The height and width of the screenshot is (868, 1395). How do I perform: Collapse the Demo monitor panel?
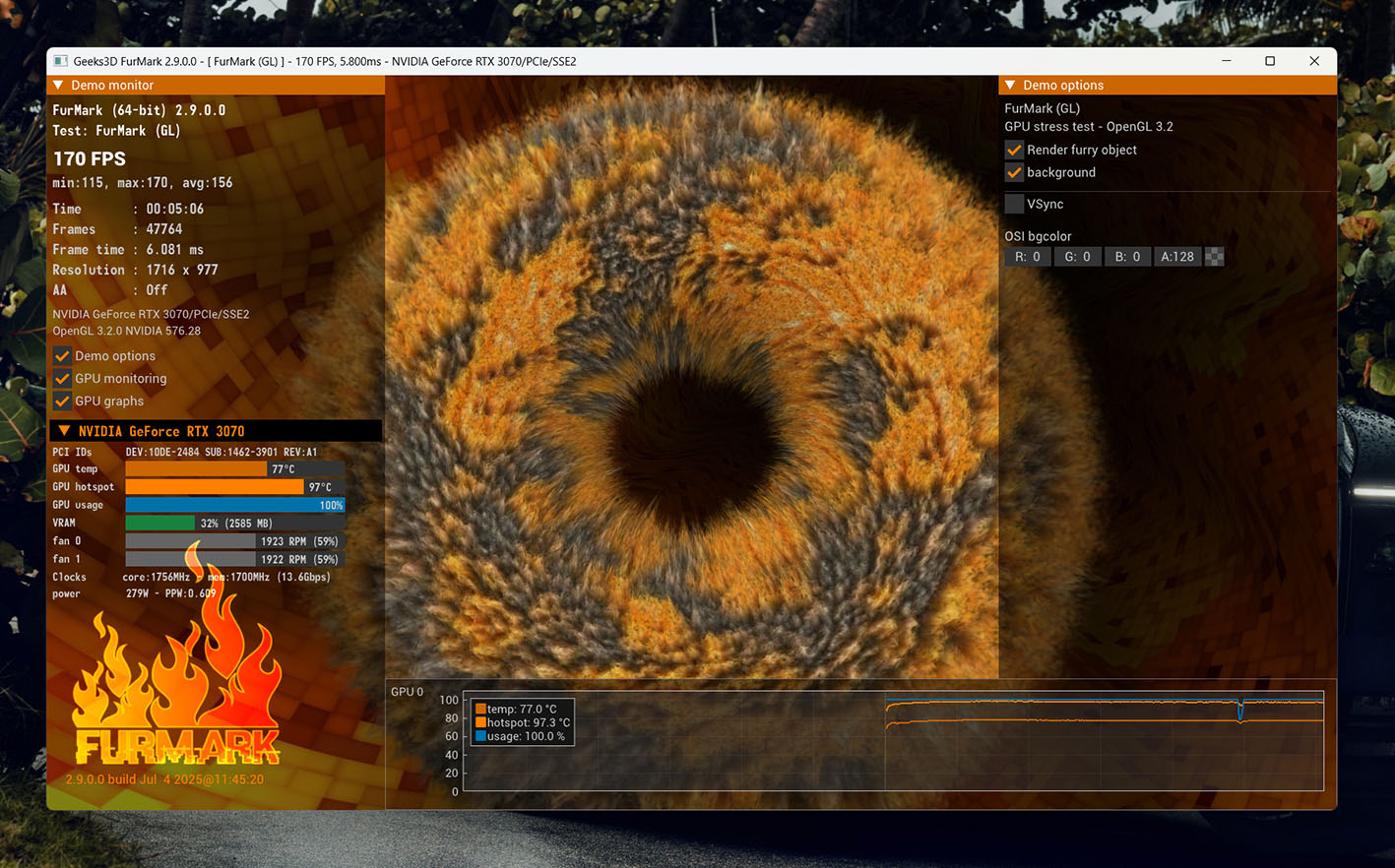(x=58, y=86)
